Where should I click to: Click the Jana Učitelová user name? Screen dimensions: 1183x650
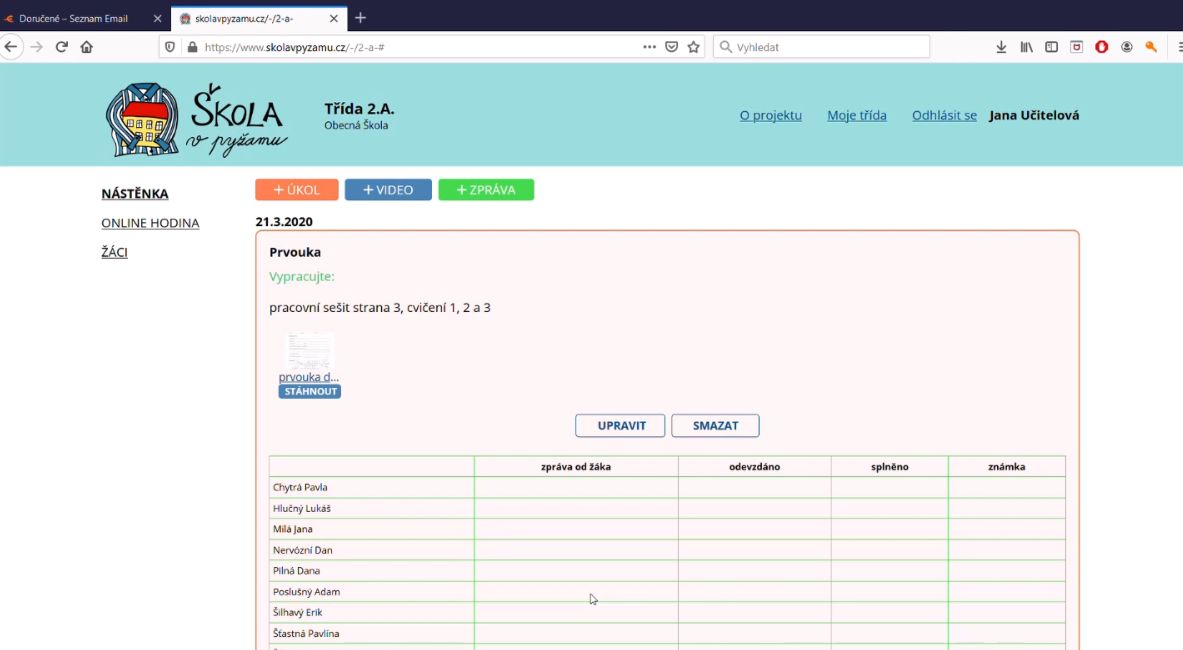click(x=1034, y=115)
